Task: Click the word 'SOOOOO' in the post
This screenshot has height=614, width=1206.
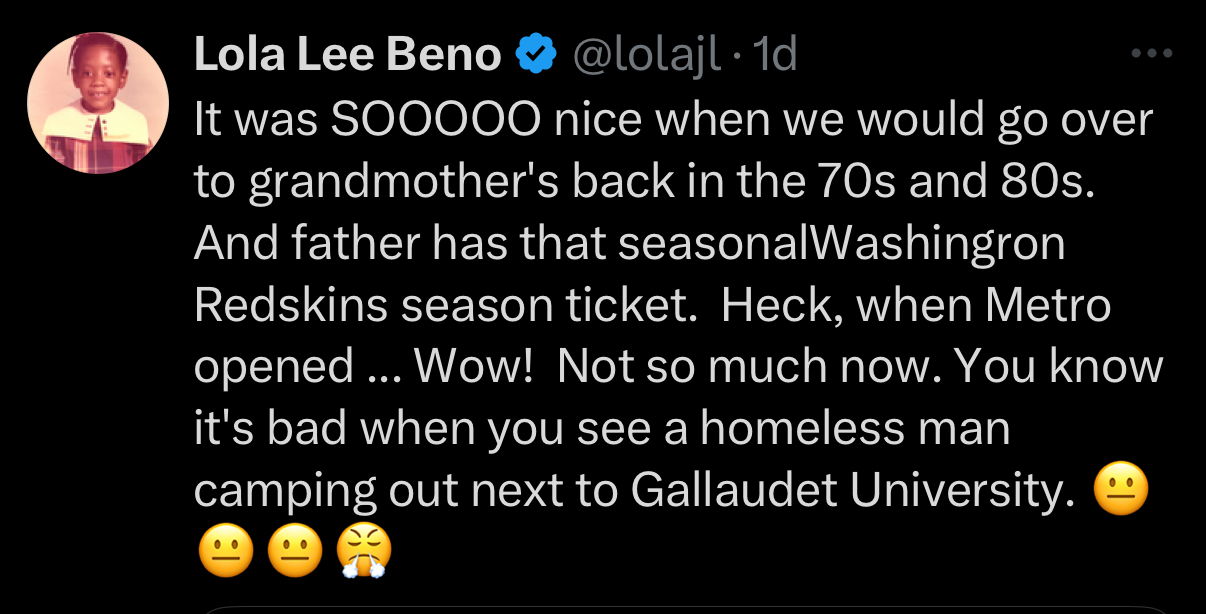Action: [436, 120]
